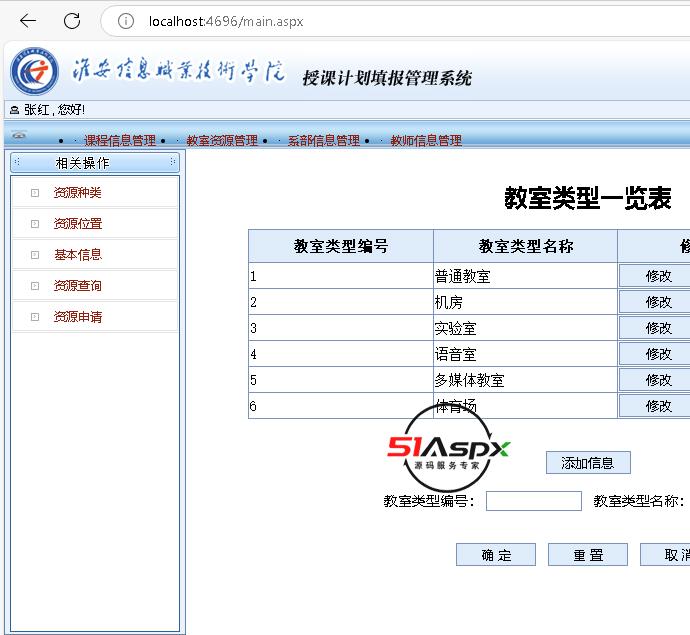
Task: Click the 确定 button
Action: point(496,554)
